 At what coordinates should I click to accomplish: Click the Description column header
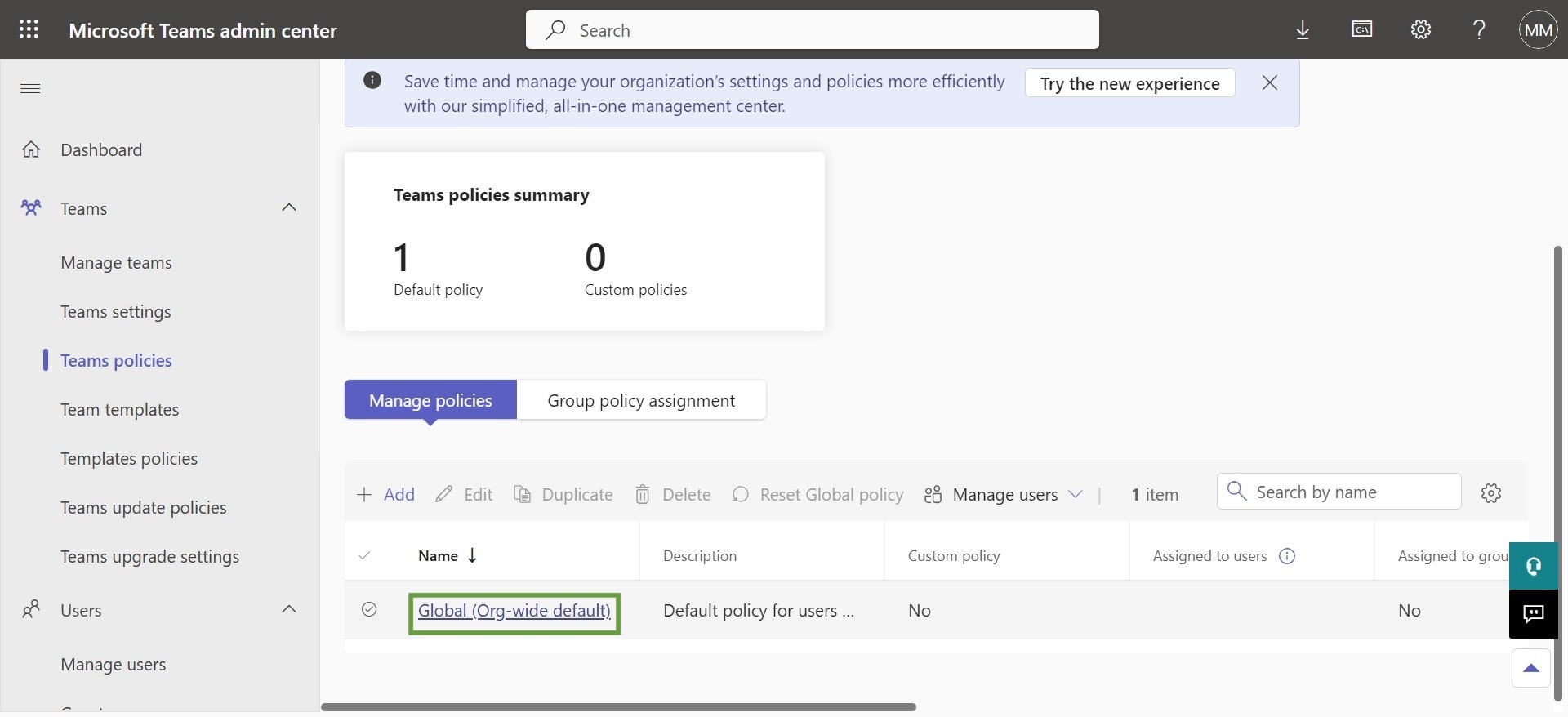tap(700, 556)
